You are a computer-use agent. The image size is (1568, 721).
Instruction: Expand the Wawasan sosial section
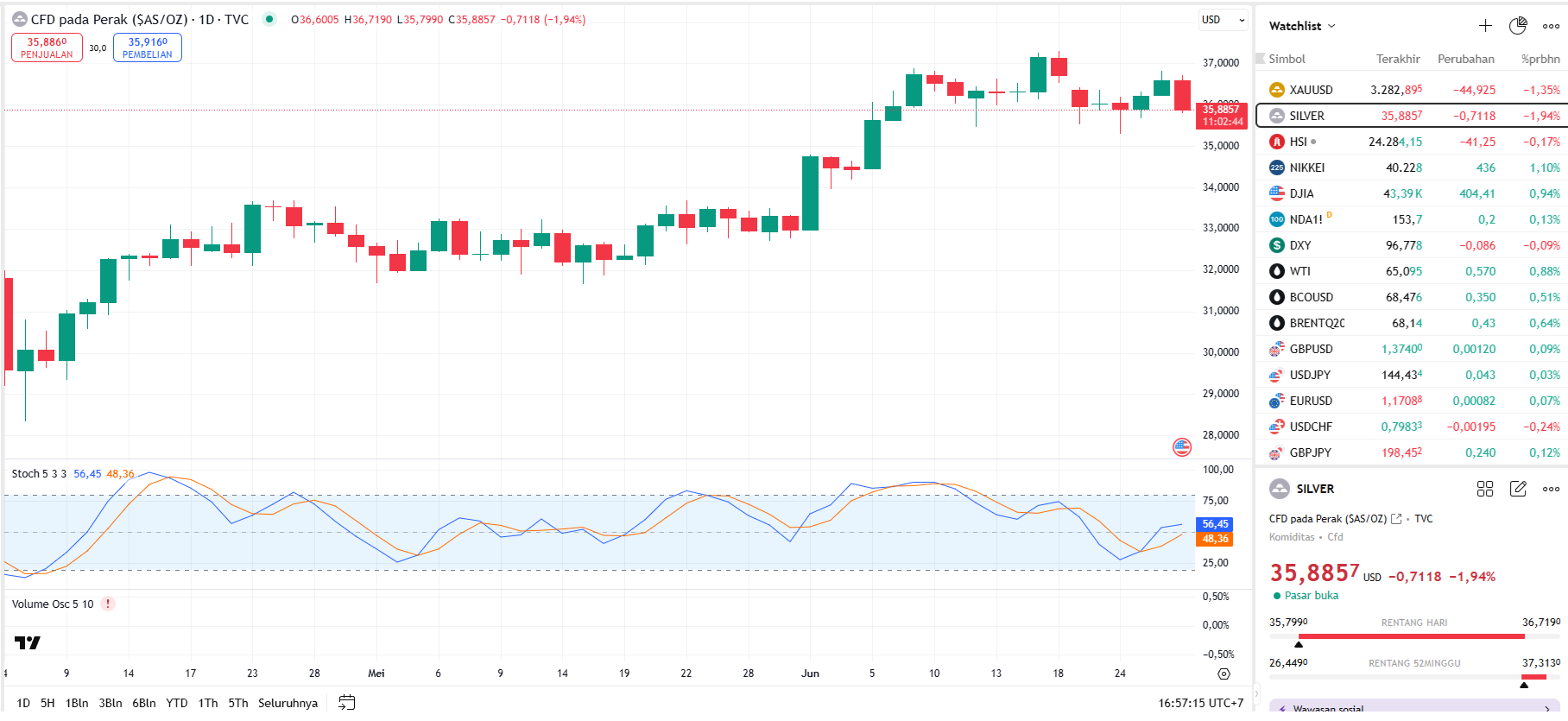pos(1416,707)
